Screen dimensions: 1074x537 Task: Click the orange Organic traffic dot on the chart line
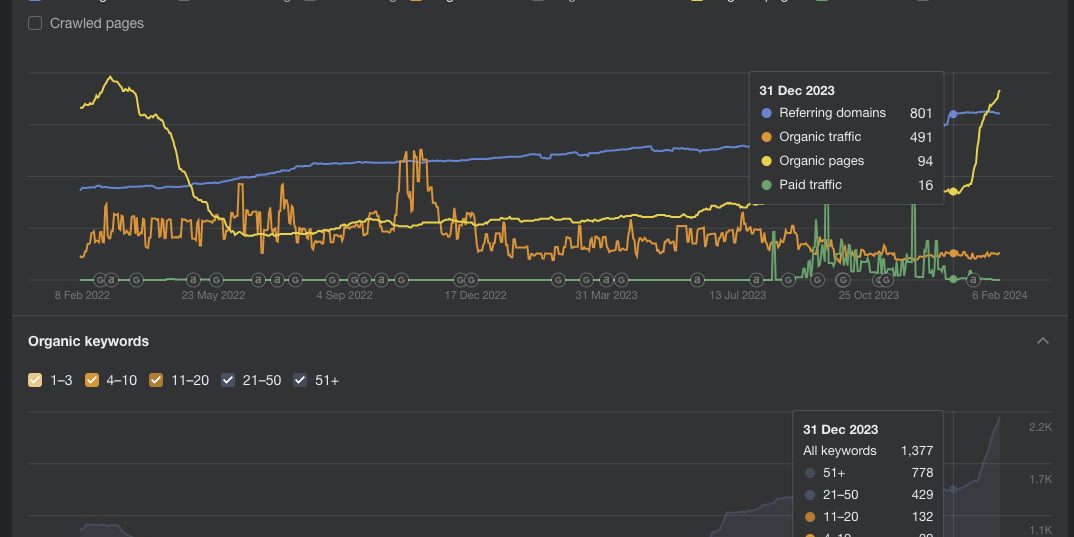click(x=953, y=253)
